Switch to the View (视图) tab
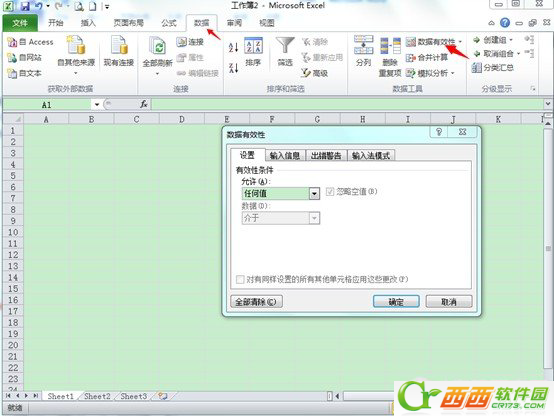554x416 pixels. point(267,23)
